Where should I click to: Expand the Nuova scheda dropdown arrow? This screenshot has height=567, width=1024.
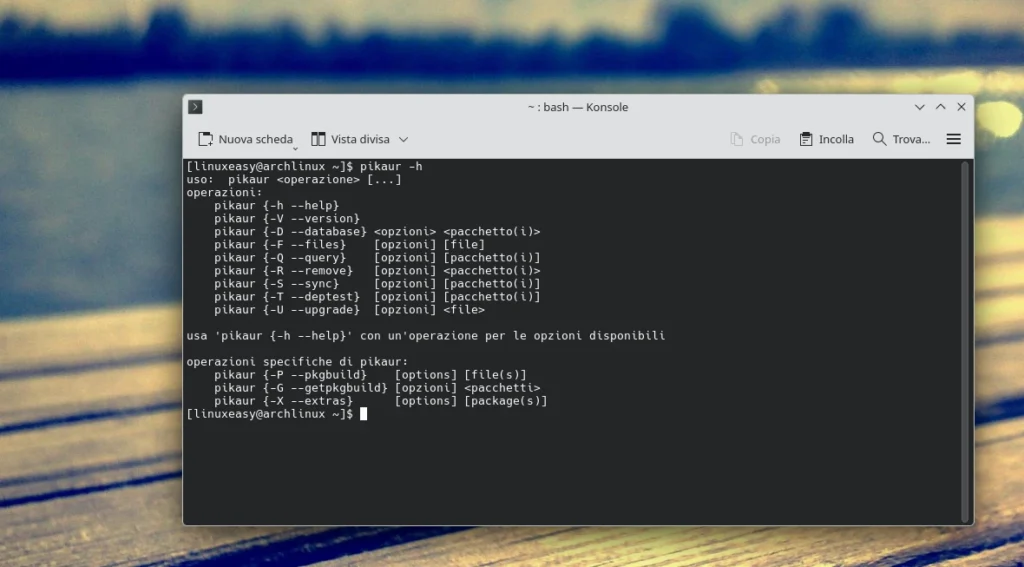(x=295, y=149)
